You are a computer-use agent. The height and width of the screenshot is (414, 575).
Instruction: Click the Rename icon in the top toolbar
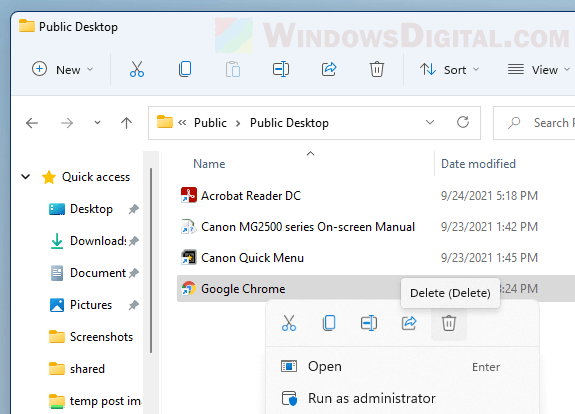tap(281, 69)
